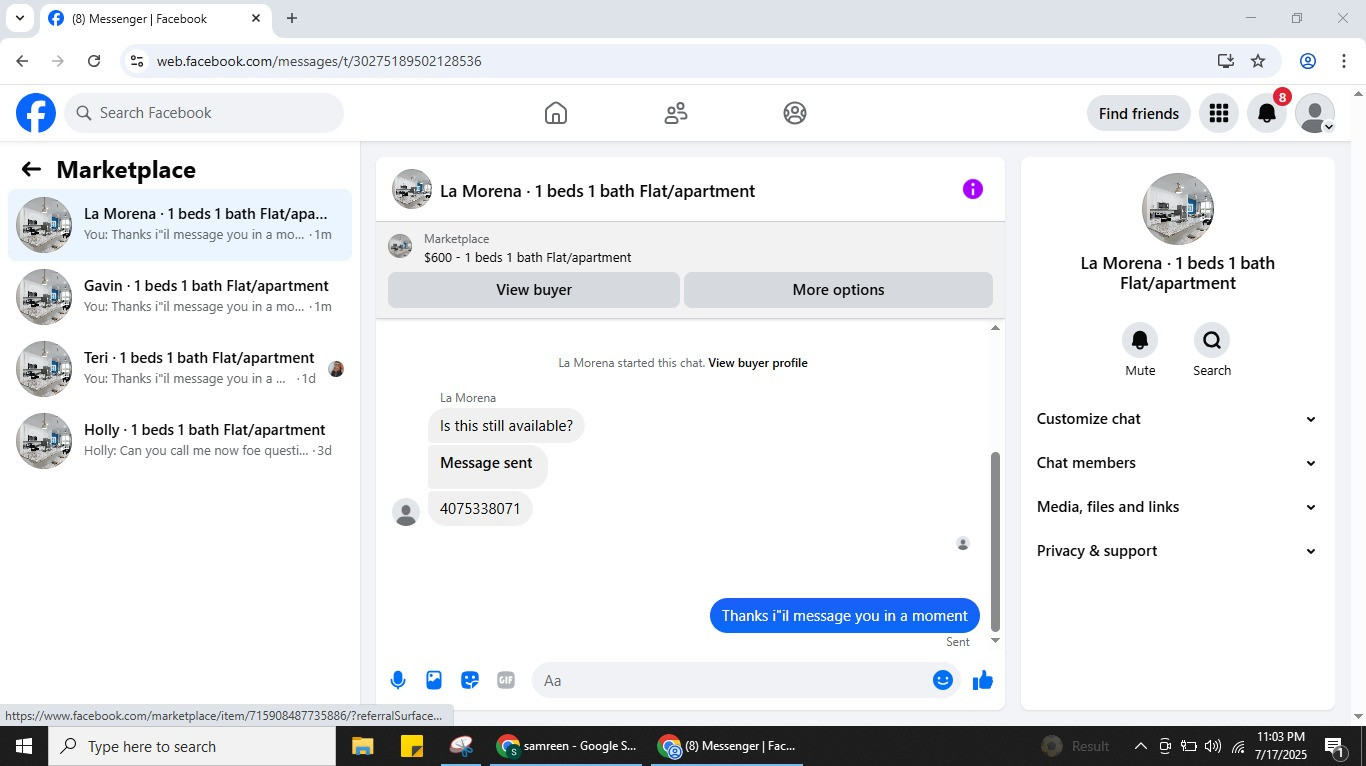Screen dimensions: 1366x766
Task: Click the back arrow beside Marketplace
Action: click(x=31, y=170)
